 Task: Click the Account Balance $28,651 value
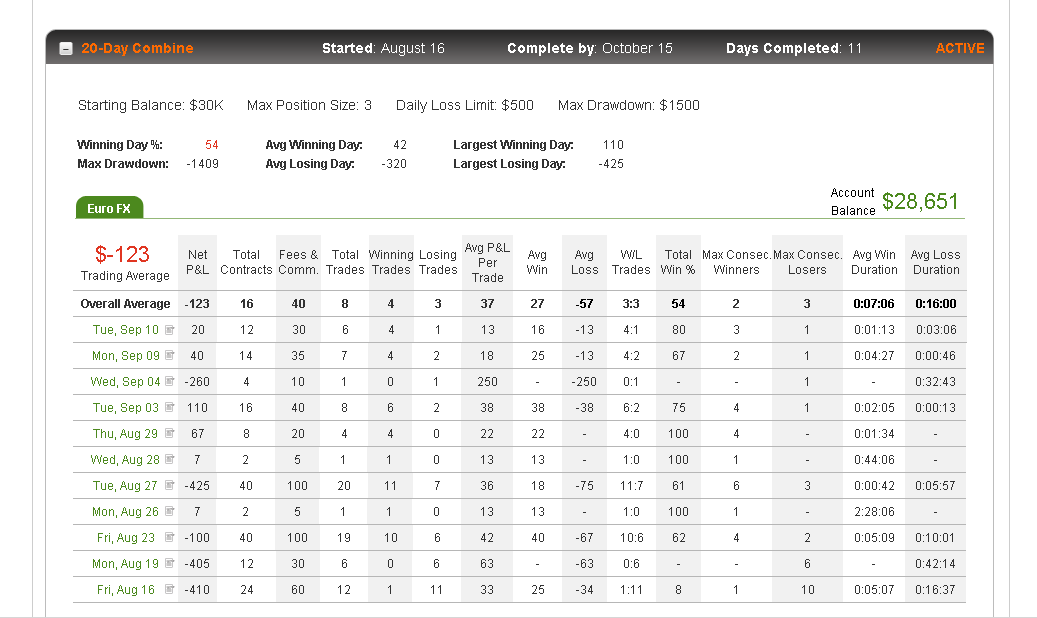point(920,201)
